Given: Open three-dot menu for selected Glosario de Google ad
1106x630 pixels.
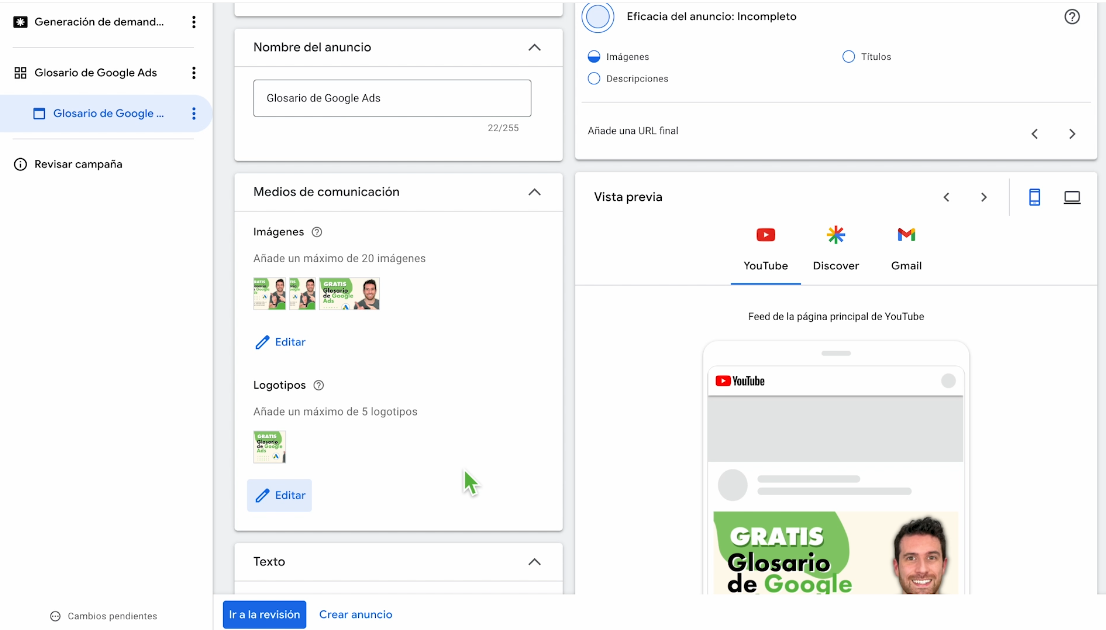Looking at the screenshot, I should [194, 114].
